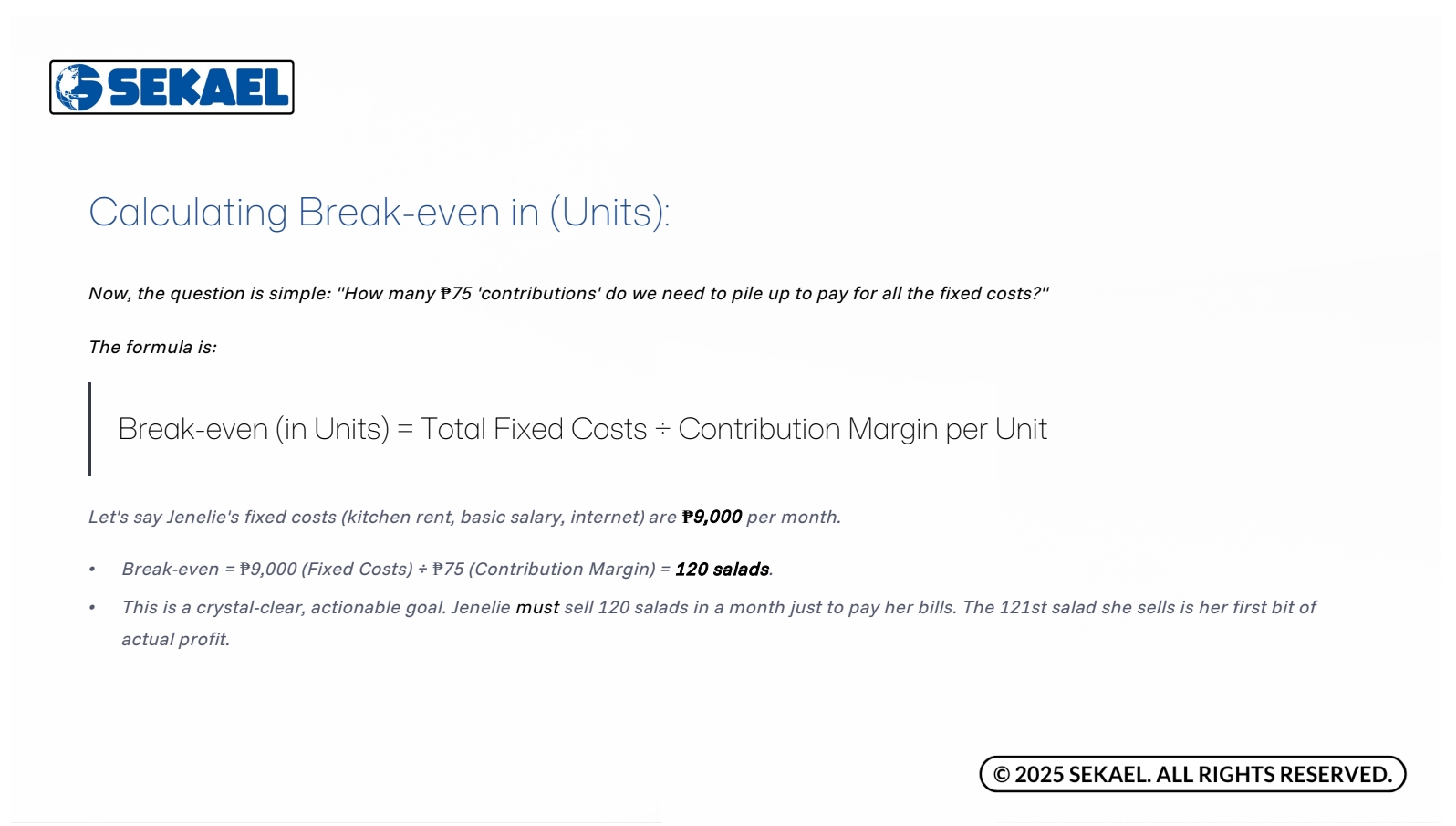Click the "© 2025 SEKAEL. ALL RIGHTS RESERVED." badge

coord(1192,774)
